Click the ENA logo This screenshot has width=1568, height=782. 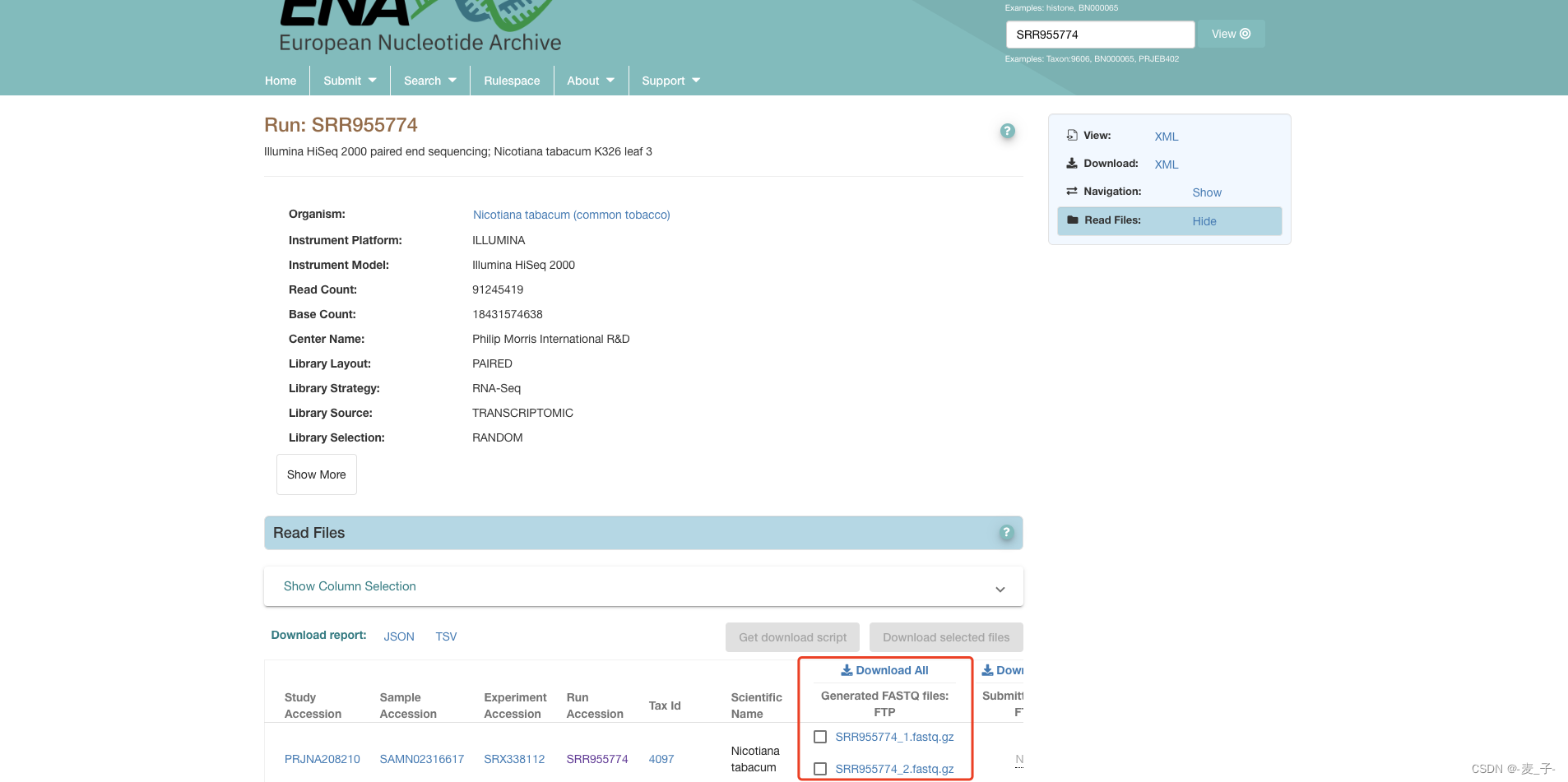[420, 27]
